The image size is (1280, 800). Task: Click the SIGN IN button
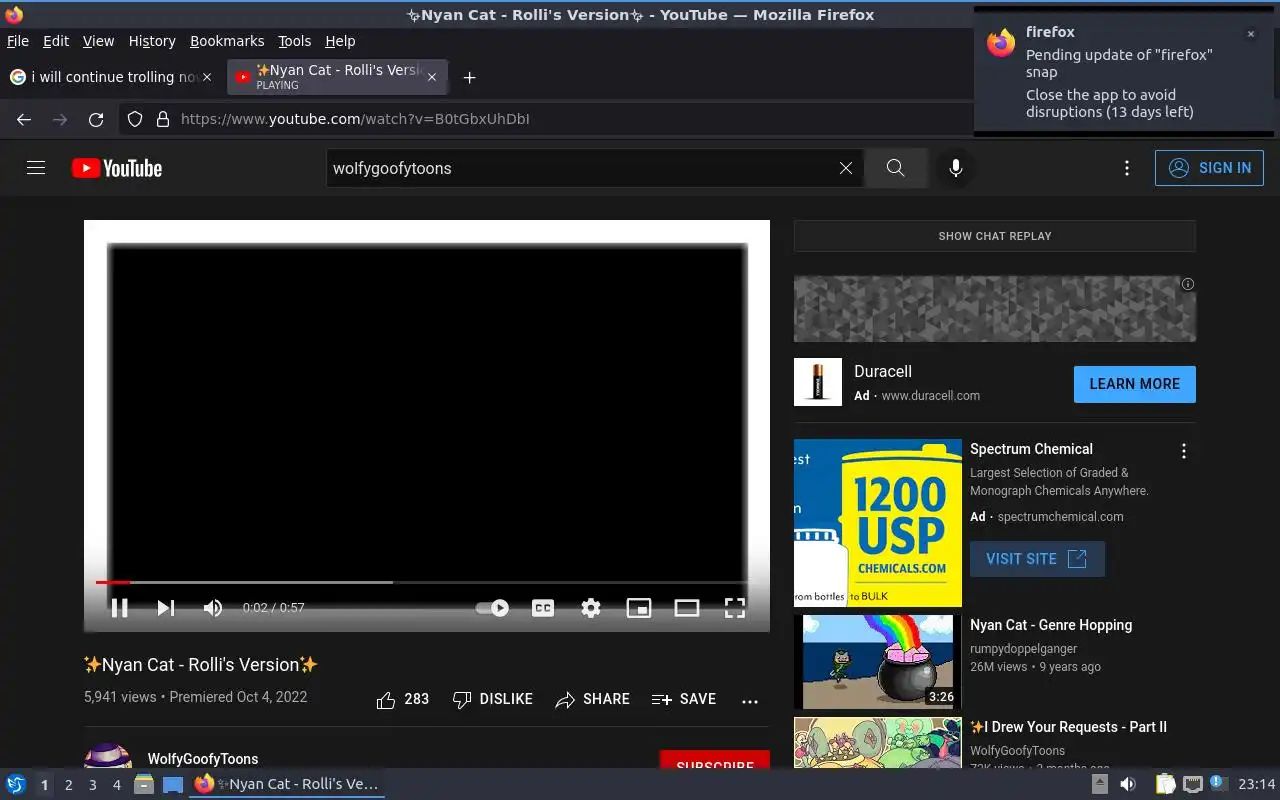1209,168
